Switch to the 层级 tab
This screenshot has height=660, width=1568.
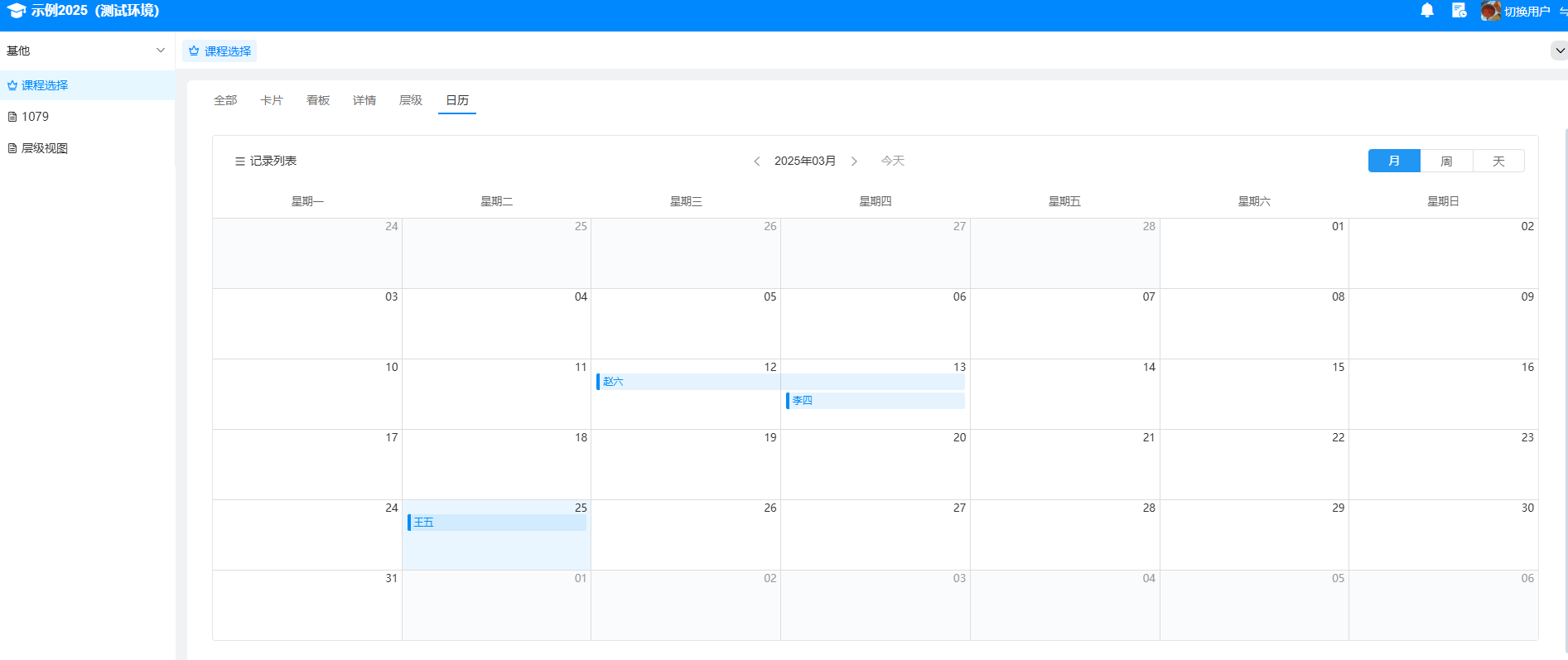pyautogui.click(x=411, y=100)
